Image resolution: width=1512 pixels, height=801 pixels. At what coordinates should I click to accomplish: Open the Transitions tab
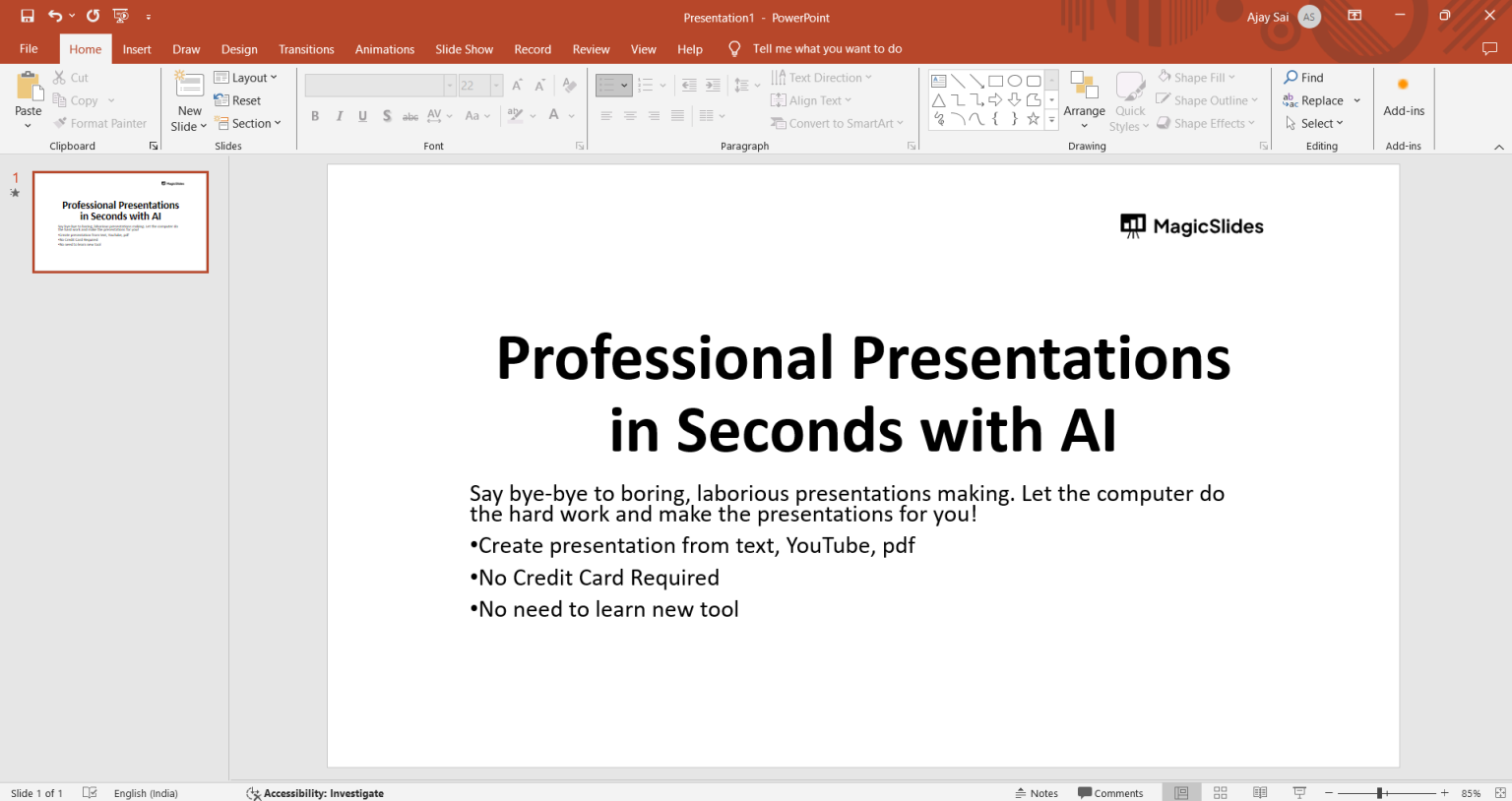(x=306, y=49)
